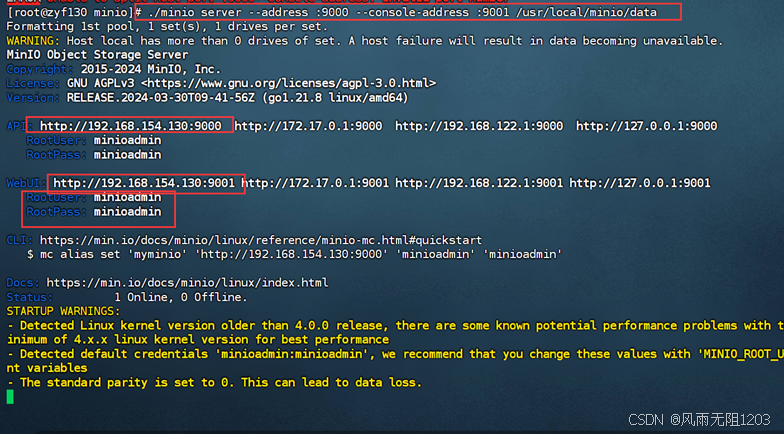Viewport: 784px width, 434px height.
Task: Click the WebUI address http://127.0.0.1:9001
Action: tap(640, 183)
